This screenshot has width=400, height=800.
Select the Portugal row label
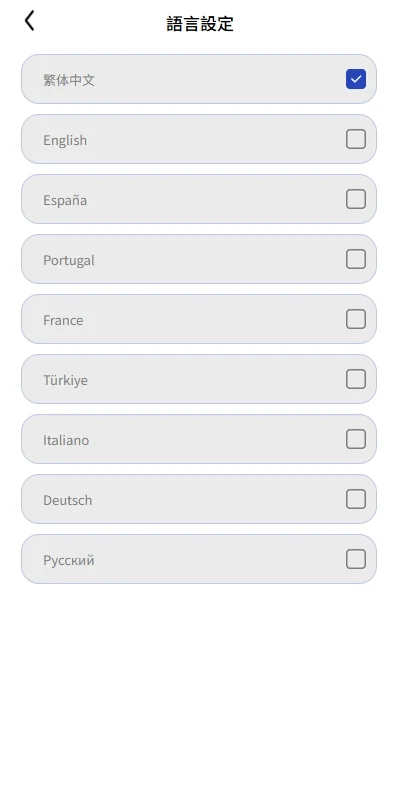[x=69, y=260]
